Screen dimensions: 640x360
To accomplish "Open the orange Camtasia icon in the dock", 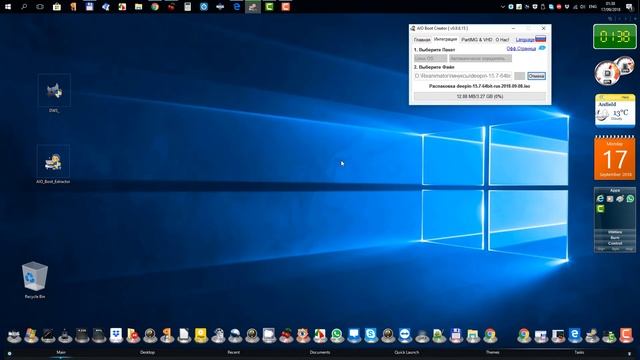I will click(626, 335).
